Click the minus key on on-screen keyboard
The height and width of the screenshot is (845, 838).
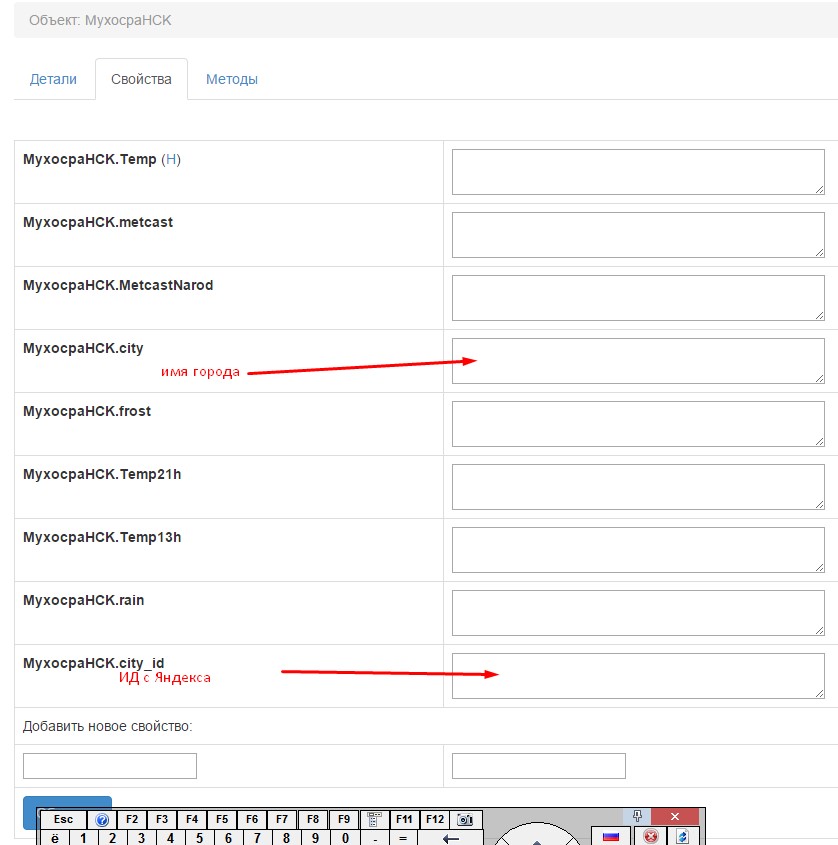[375, 839]
